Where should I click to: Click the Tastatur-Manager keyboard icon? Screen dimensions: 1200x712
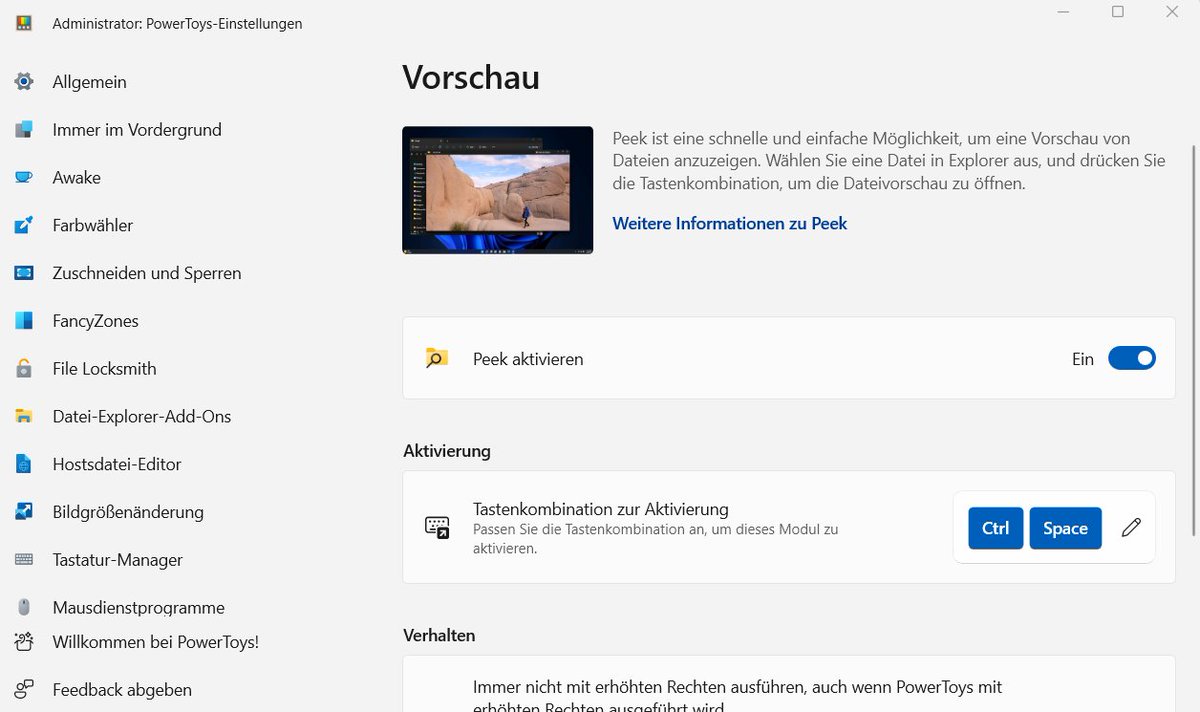tap(24, 560)
